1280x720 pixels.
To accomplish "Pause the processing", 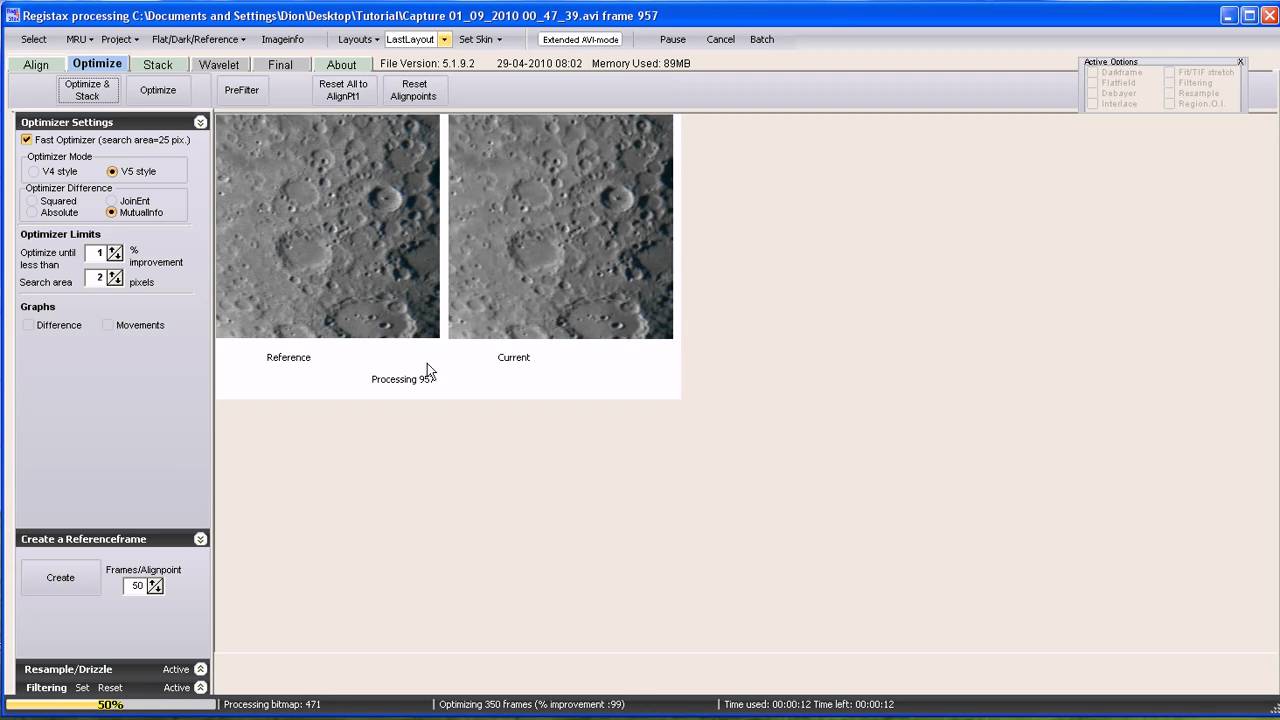I will (x=673, y=39).
